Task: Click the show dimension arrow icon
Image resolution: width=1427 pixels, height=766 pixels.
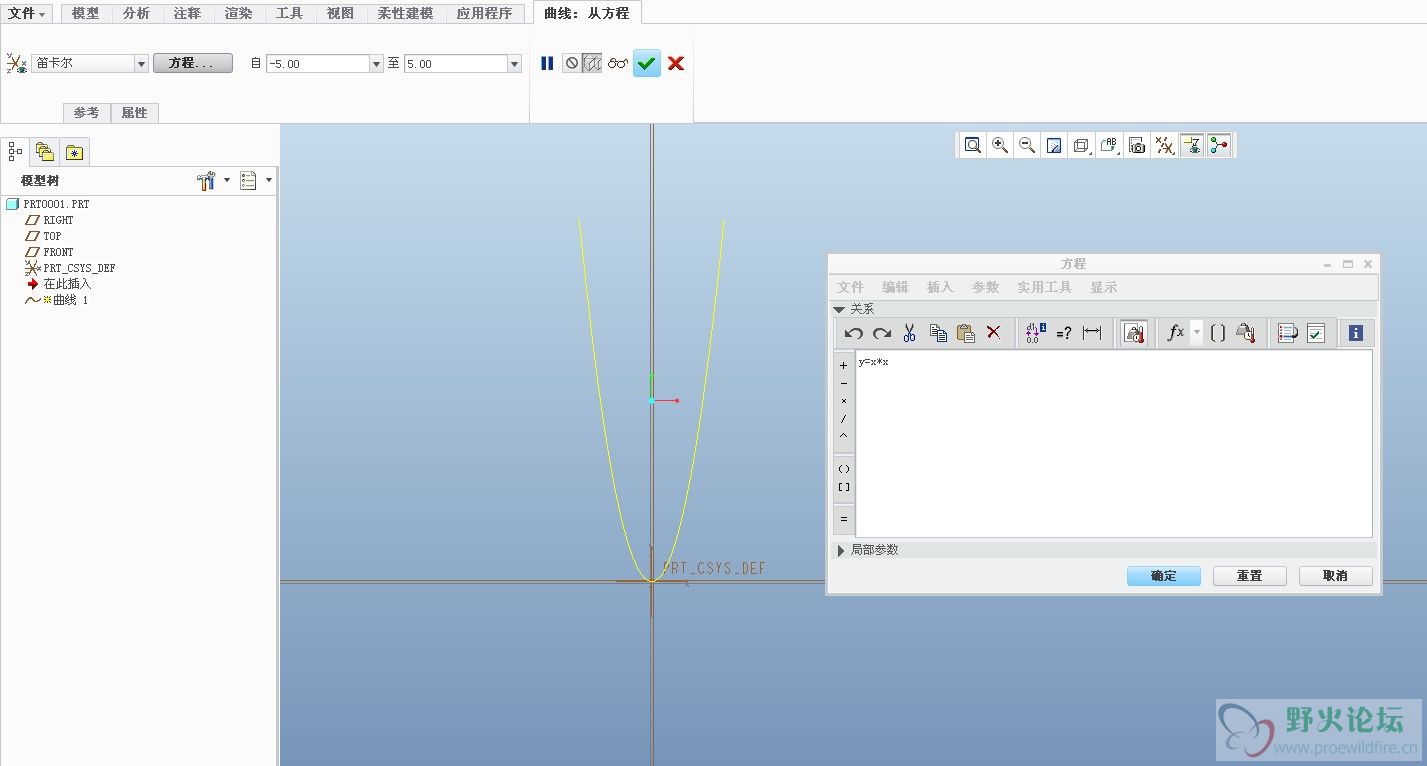Action: (x=1092, y=333)
